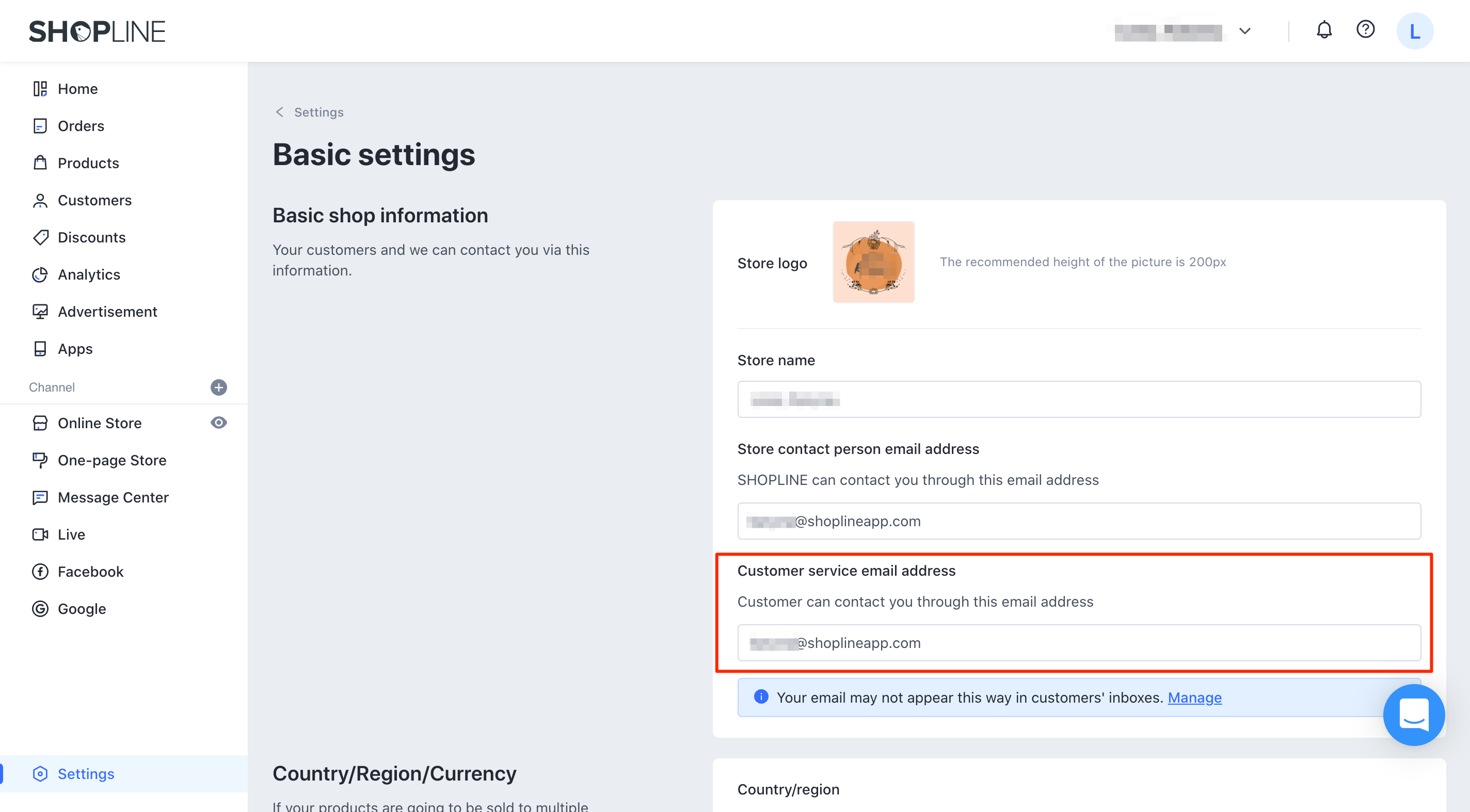Open the help question mark icon
This screenshot has height=812, width=1470.
tap(1365, 29)
